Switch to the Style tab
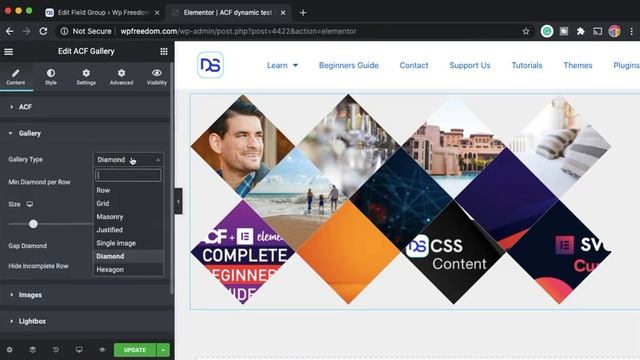Image resolution: width=640 pixels, height=360 pixels. click(51, 77)
